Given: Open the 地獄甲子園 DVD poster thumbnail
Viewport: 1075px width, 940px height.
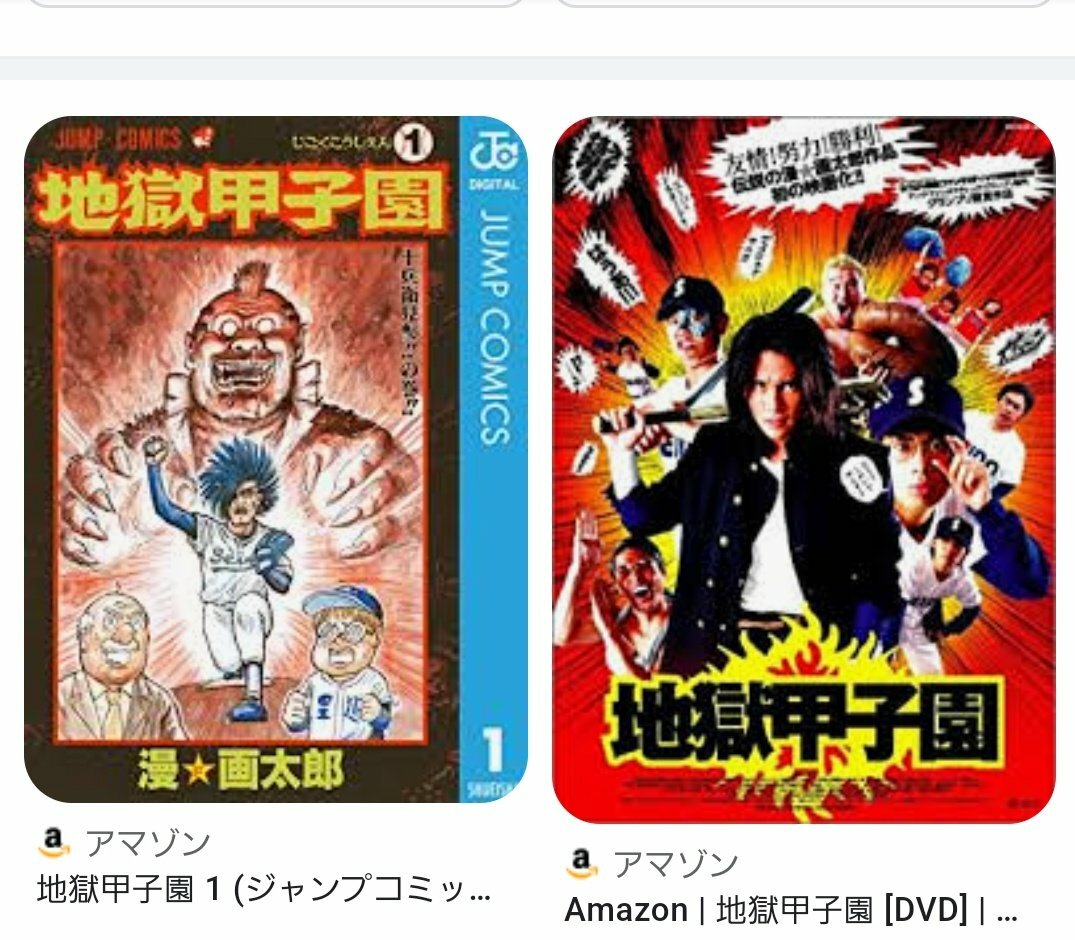Looking at the screenshot, I should pyautogui.click(x=804, y=470).
